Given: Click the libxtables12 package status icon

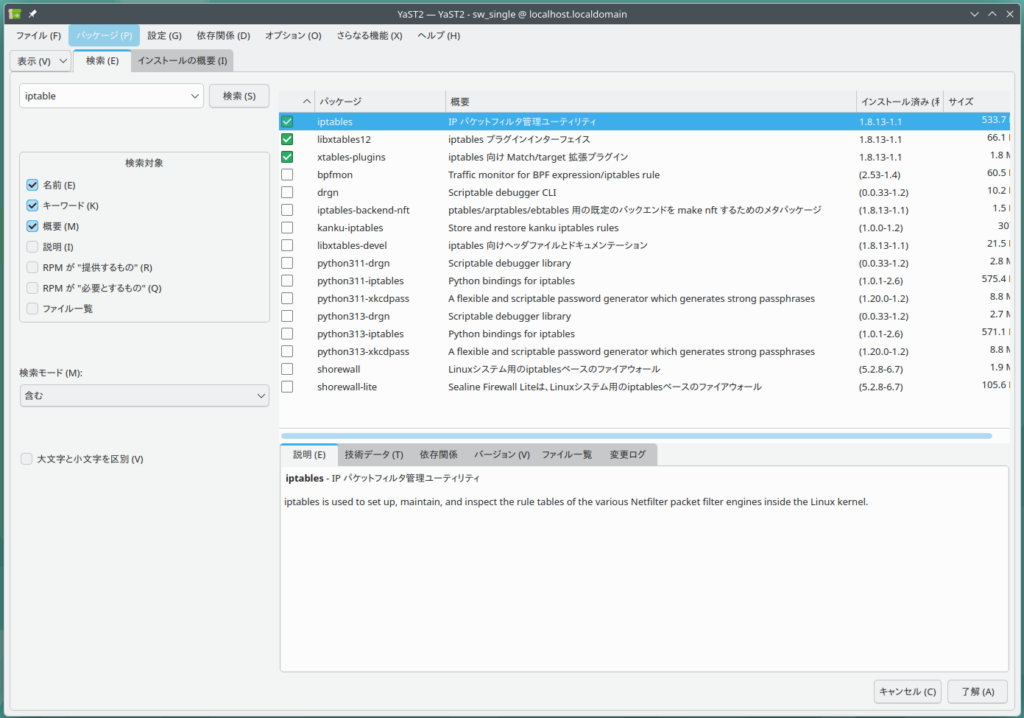Looking at the screenshot, I should (287, 139).
